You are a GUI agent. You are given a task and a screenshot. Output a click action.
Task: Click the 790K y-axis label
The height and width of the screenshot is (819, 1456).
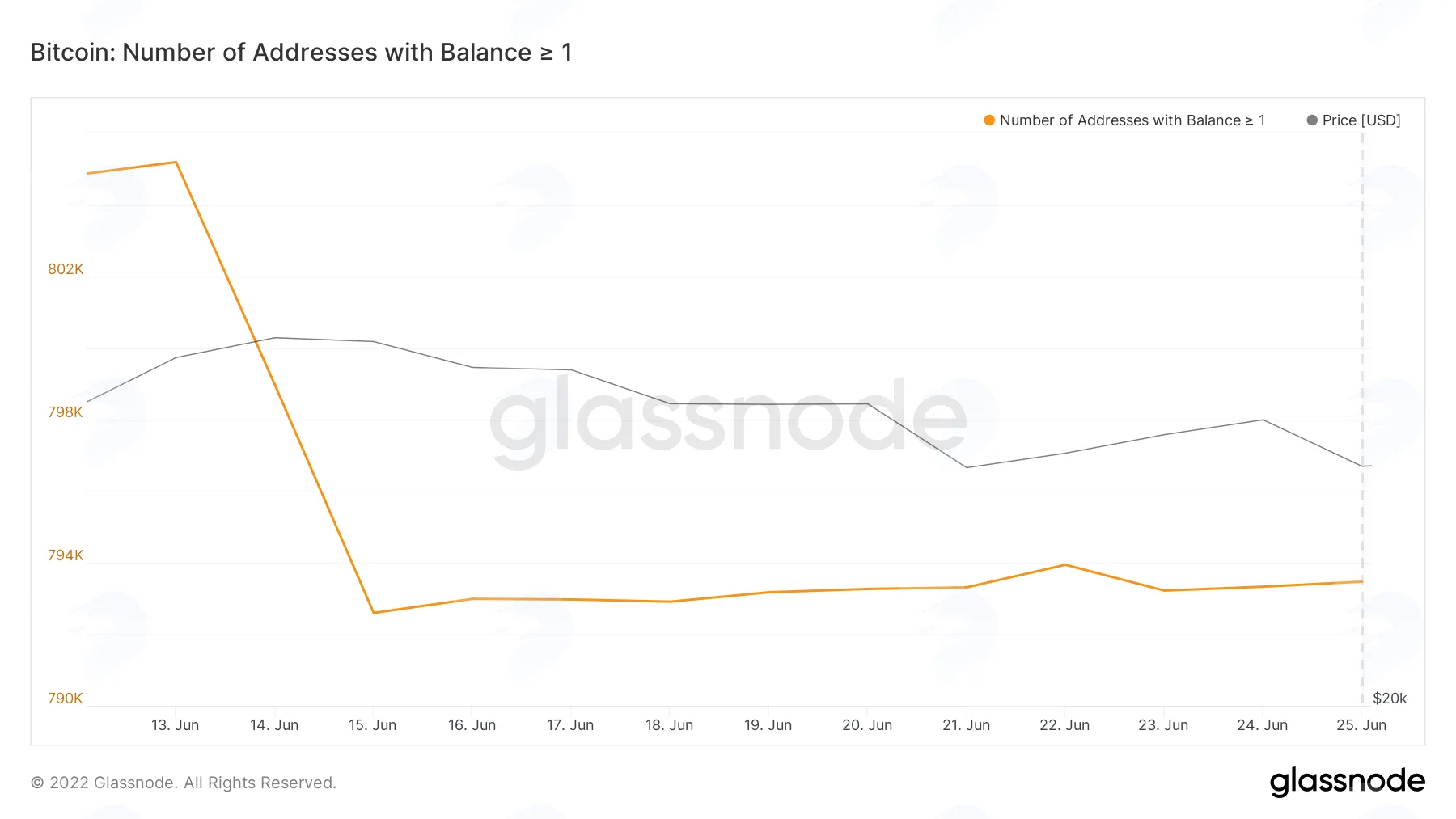(66, 699)
